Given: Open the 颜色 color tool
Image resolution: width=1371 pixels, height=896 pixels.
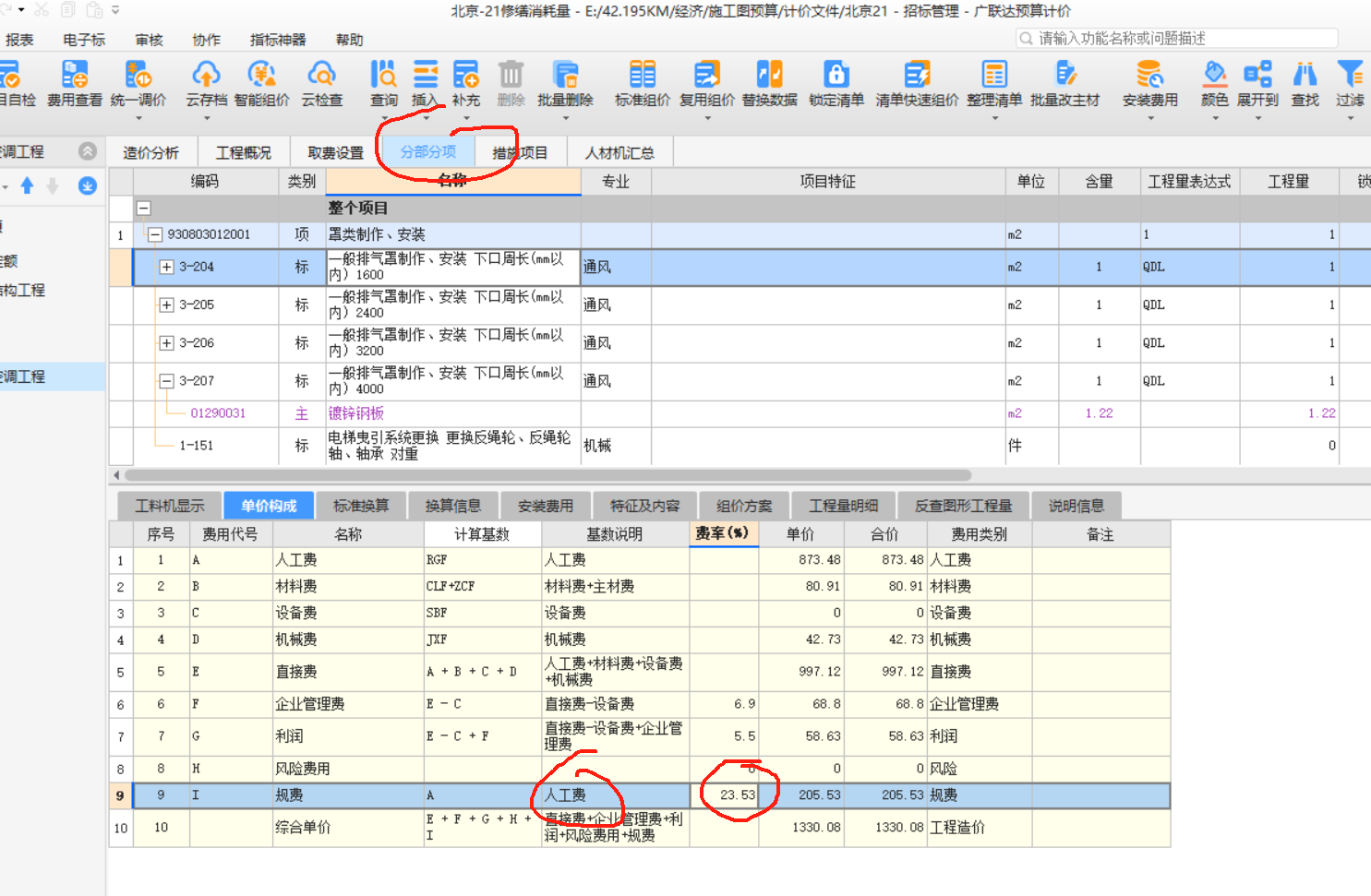Looking at the screenshot, I should pyautogui.click(x=1215, y=83).
